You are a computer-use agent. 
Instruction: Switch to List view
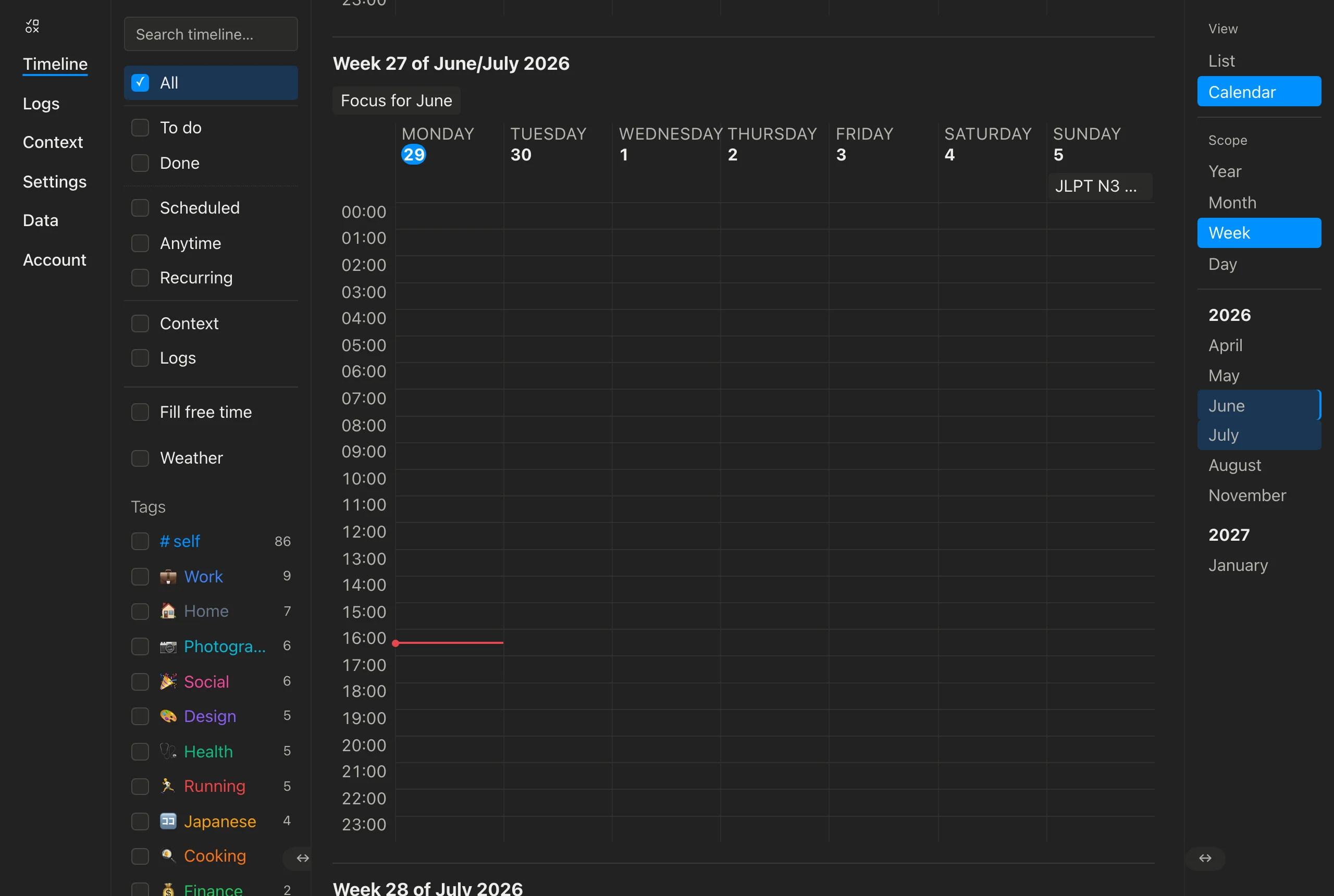point(1259,61)
